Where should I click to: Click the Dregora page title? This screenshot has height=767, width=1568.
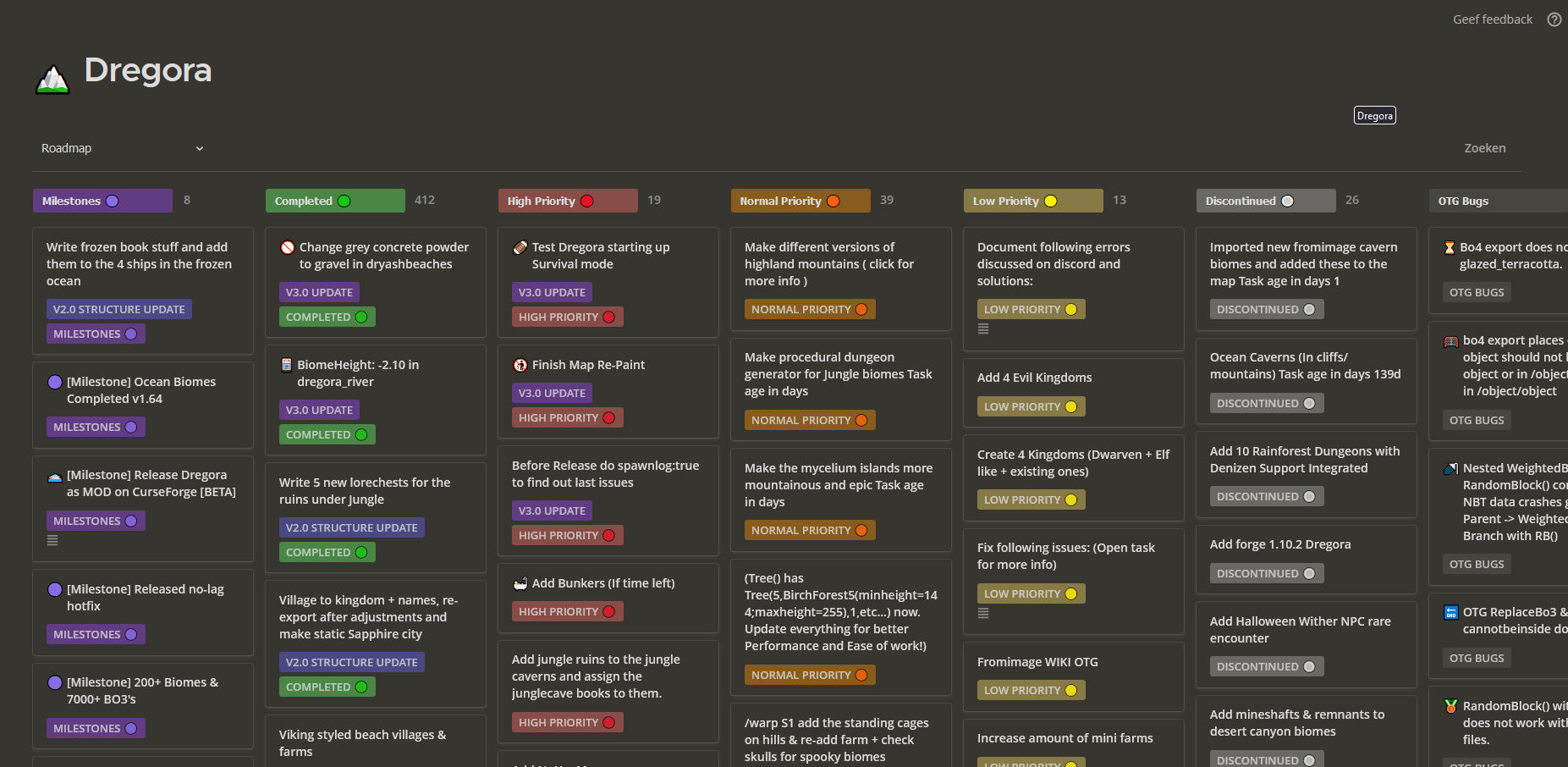(x=148, y=70)
